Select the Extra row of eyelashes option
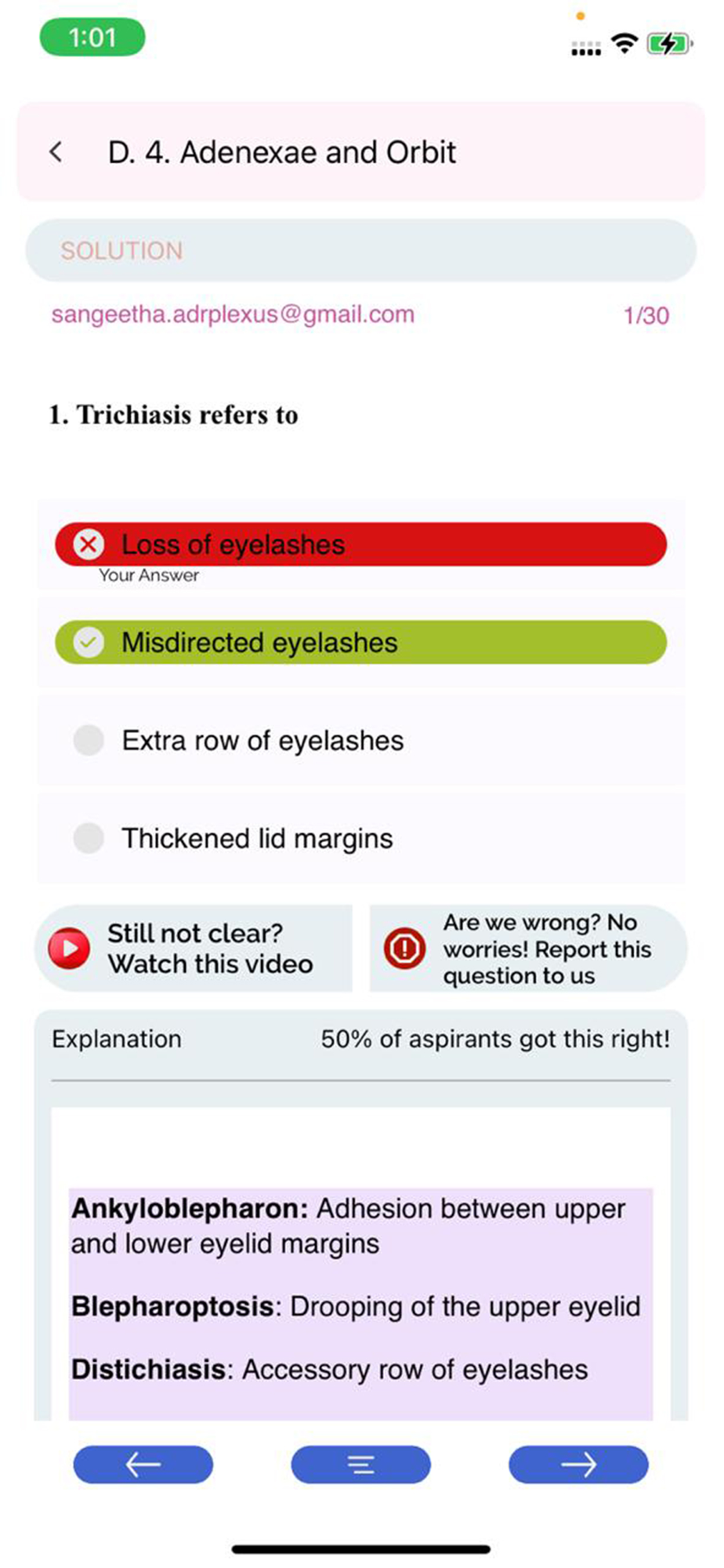Image resolution: width=724 pixels, height=1568 pixels. click(360, 740)
